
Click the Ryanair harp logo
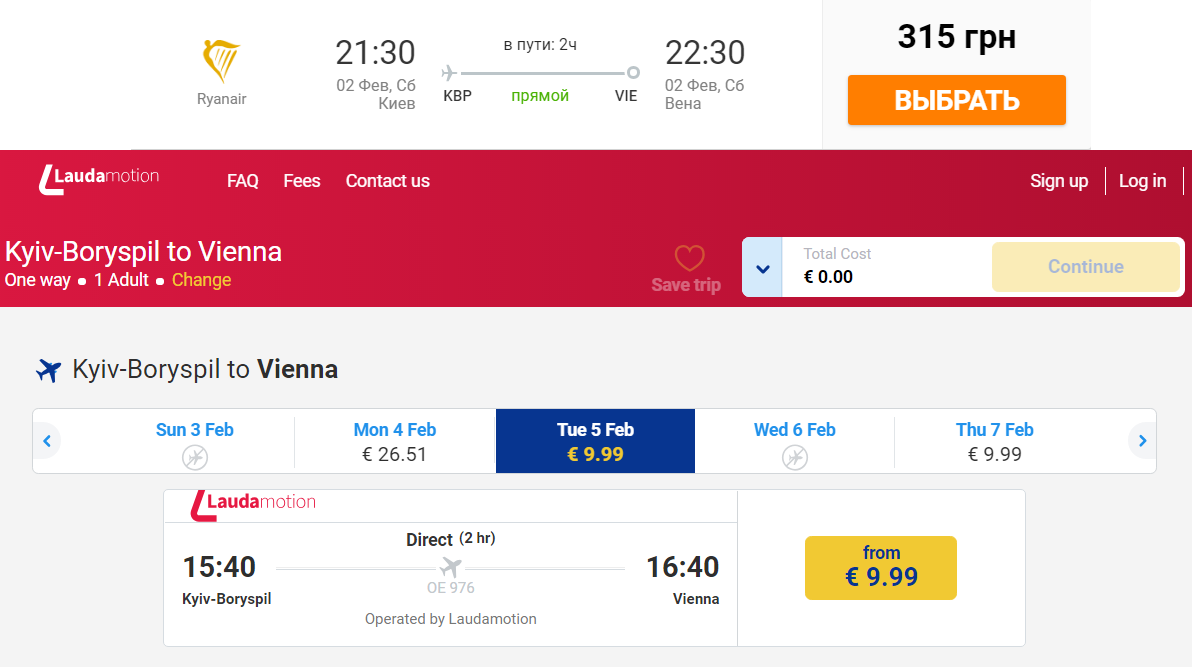tap(221, 62)
